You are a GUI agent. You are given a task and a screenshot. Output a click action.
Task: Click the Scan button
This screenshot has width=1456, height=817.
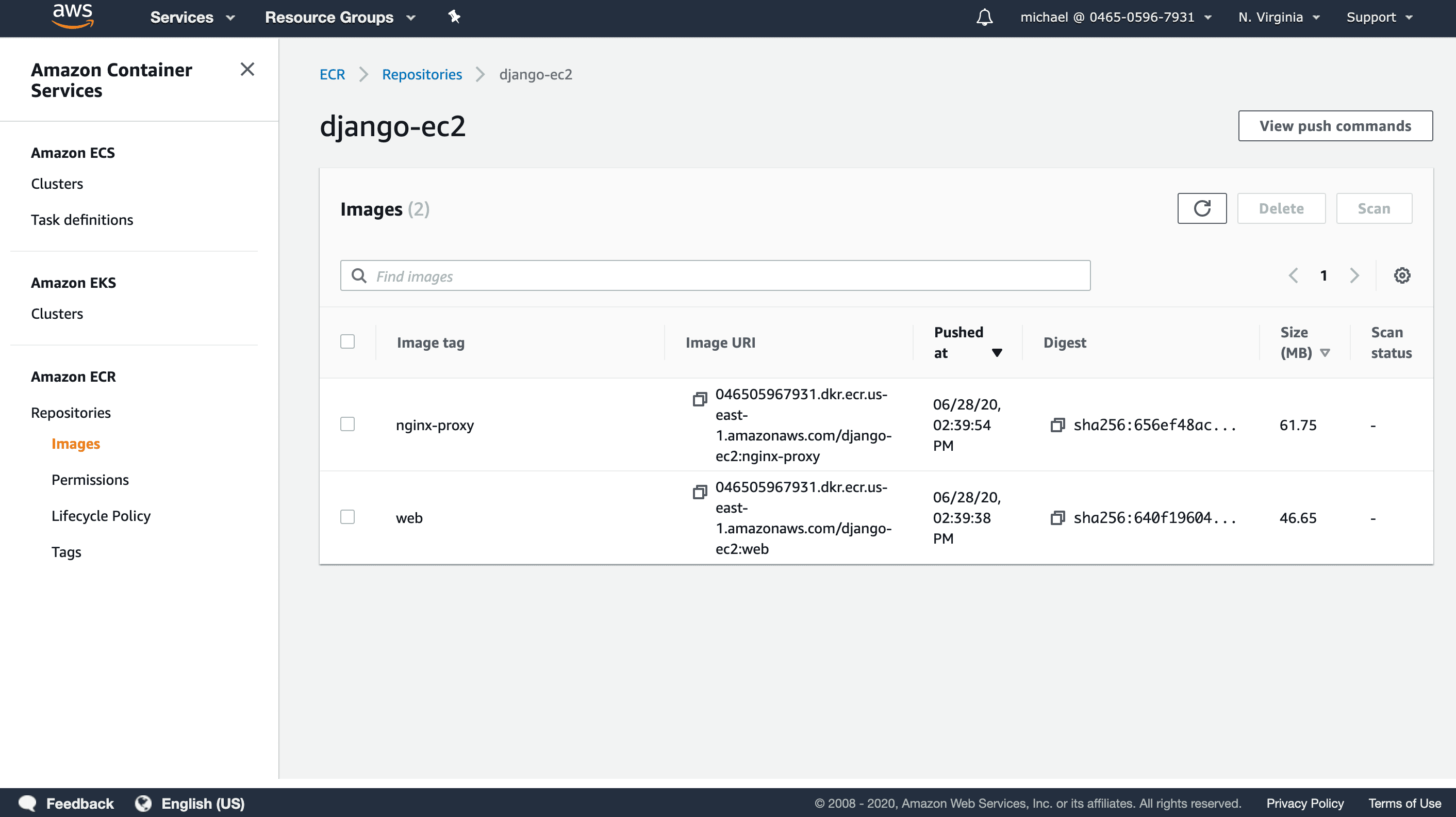click(1374, 208)
